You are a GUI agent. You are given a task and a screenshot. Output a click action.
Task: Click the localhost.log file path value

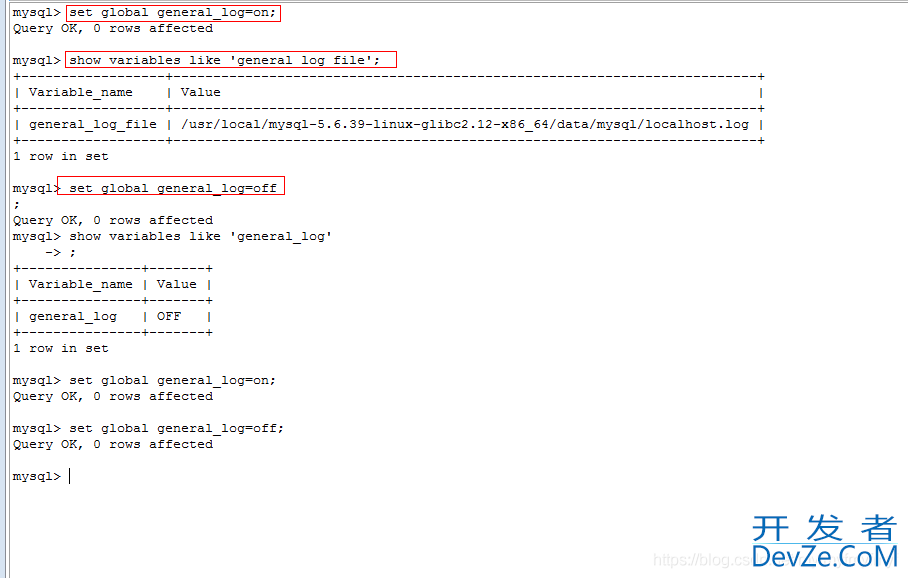[x=464, y=125]
